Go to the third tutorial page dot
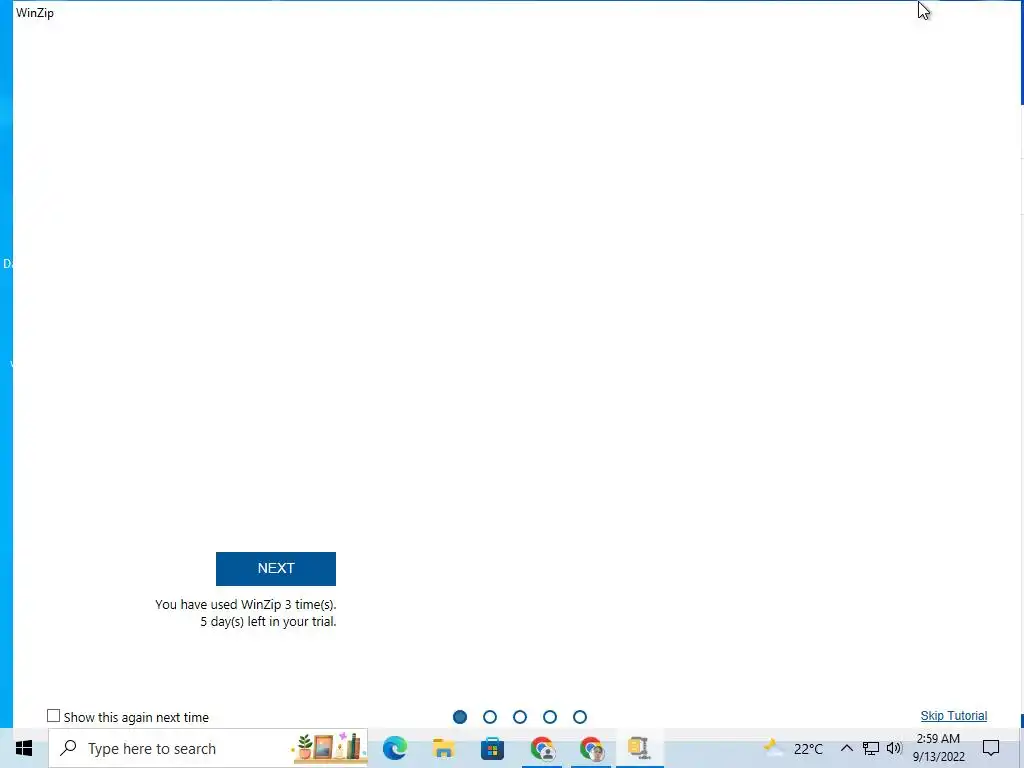 click(x=520, y=716)
